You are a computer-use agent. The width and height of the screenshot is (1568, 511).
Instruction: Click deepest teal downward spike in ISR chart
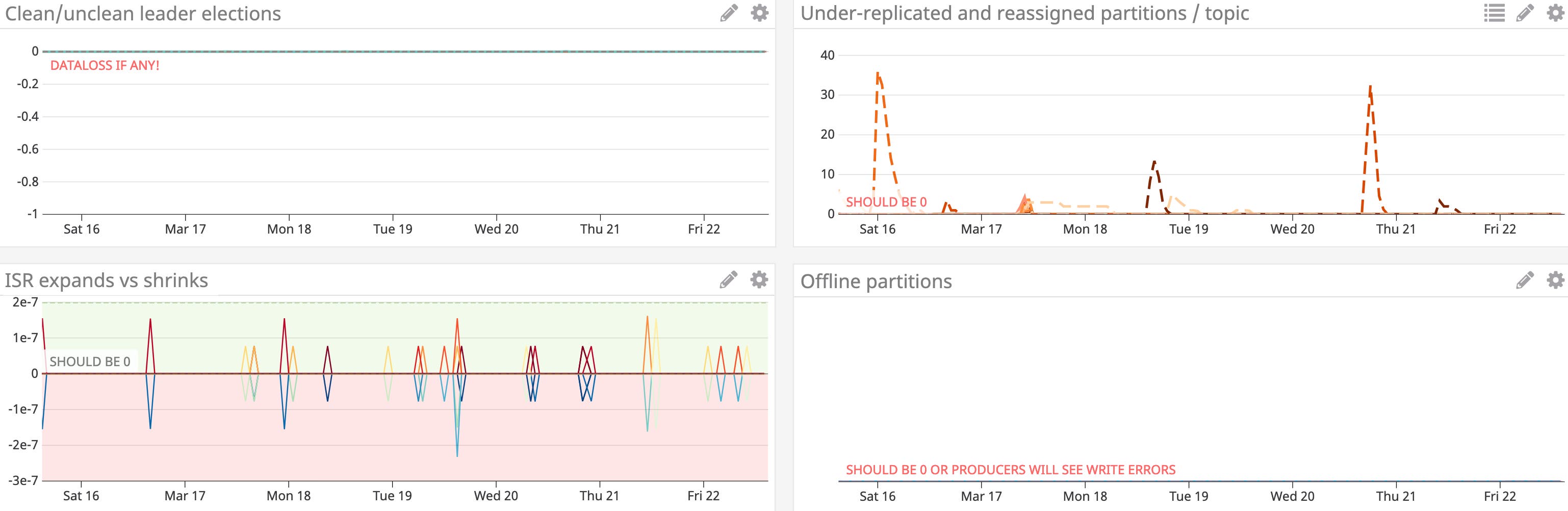tap(457, 454)
